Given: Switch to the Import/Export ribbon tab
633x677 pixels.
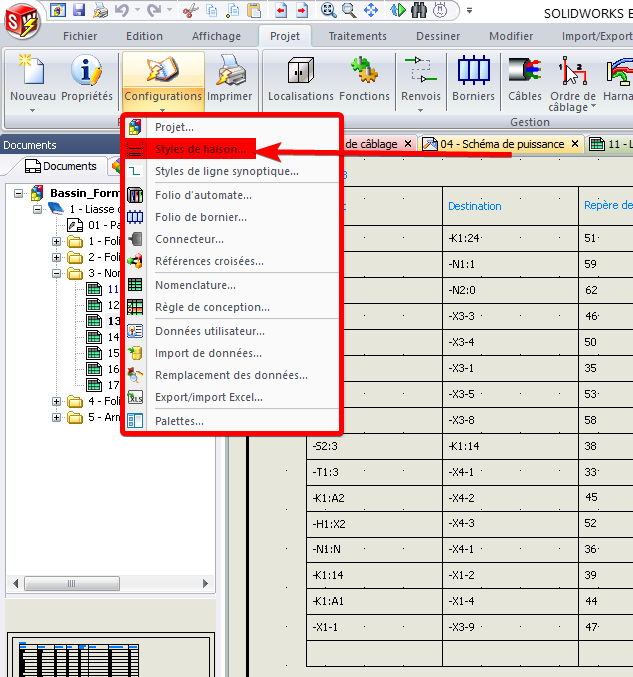Looking at the screenshot, I should coord(597,36).
